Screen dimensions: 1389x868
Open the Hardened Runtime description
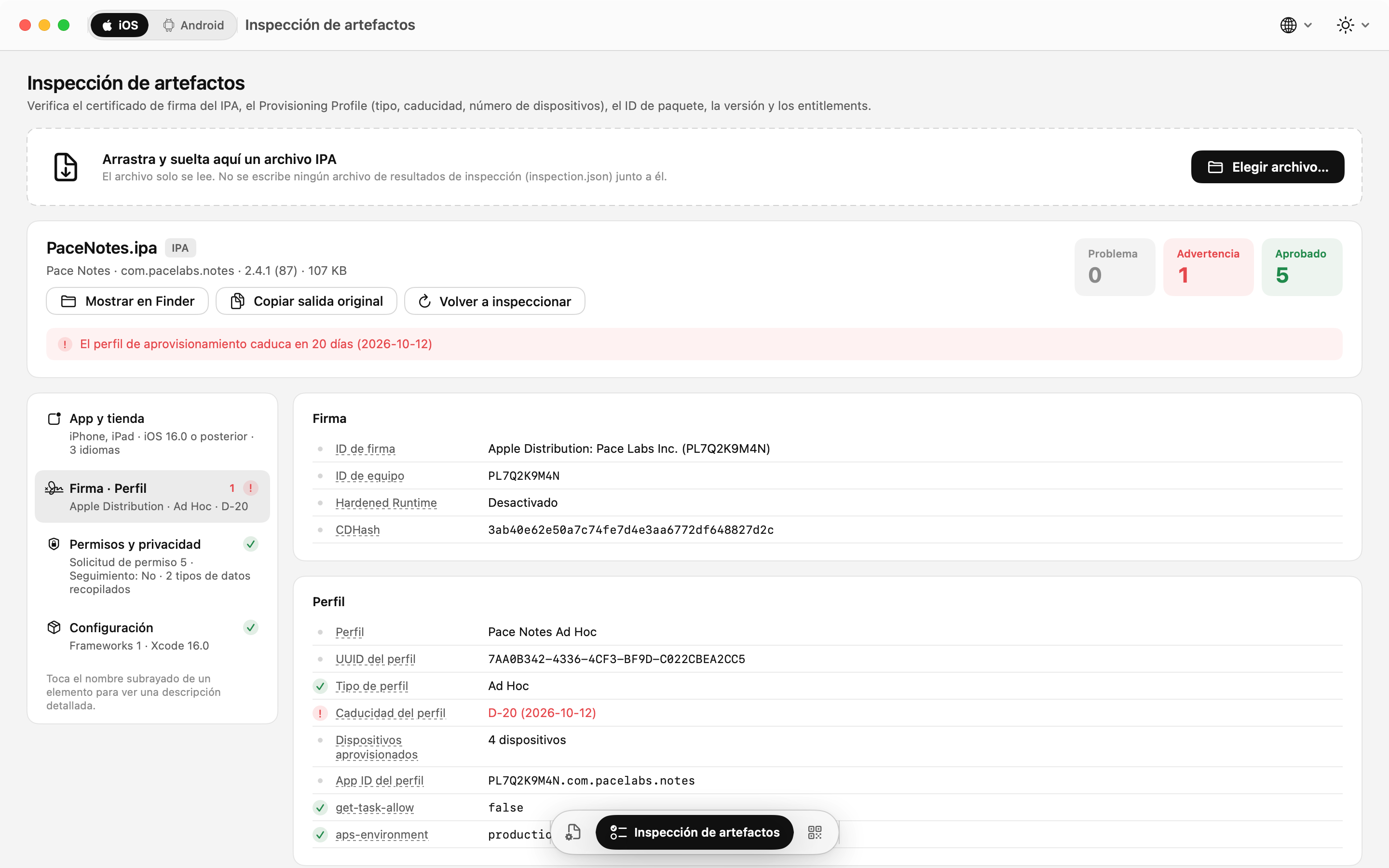(386, 503)
